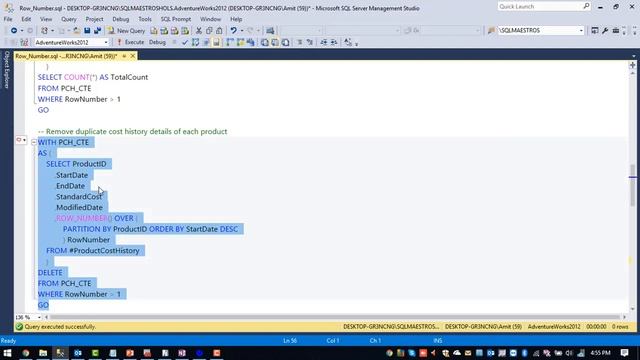Click the New Query button

[x=127, y=31]
